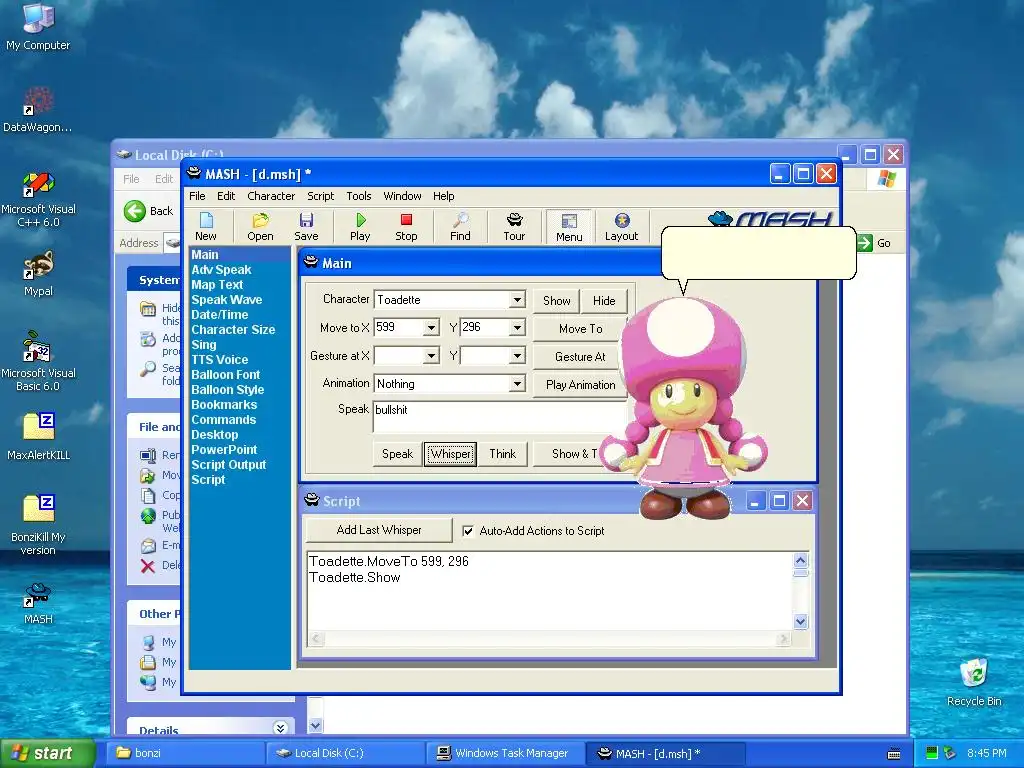Select the DataWagon desktop shortcut
The height and width of the screenshot is (768, 1024).
38,109
